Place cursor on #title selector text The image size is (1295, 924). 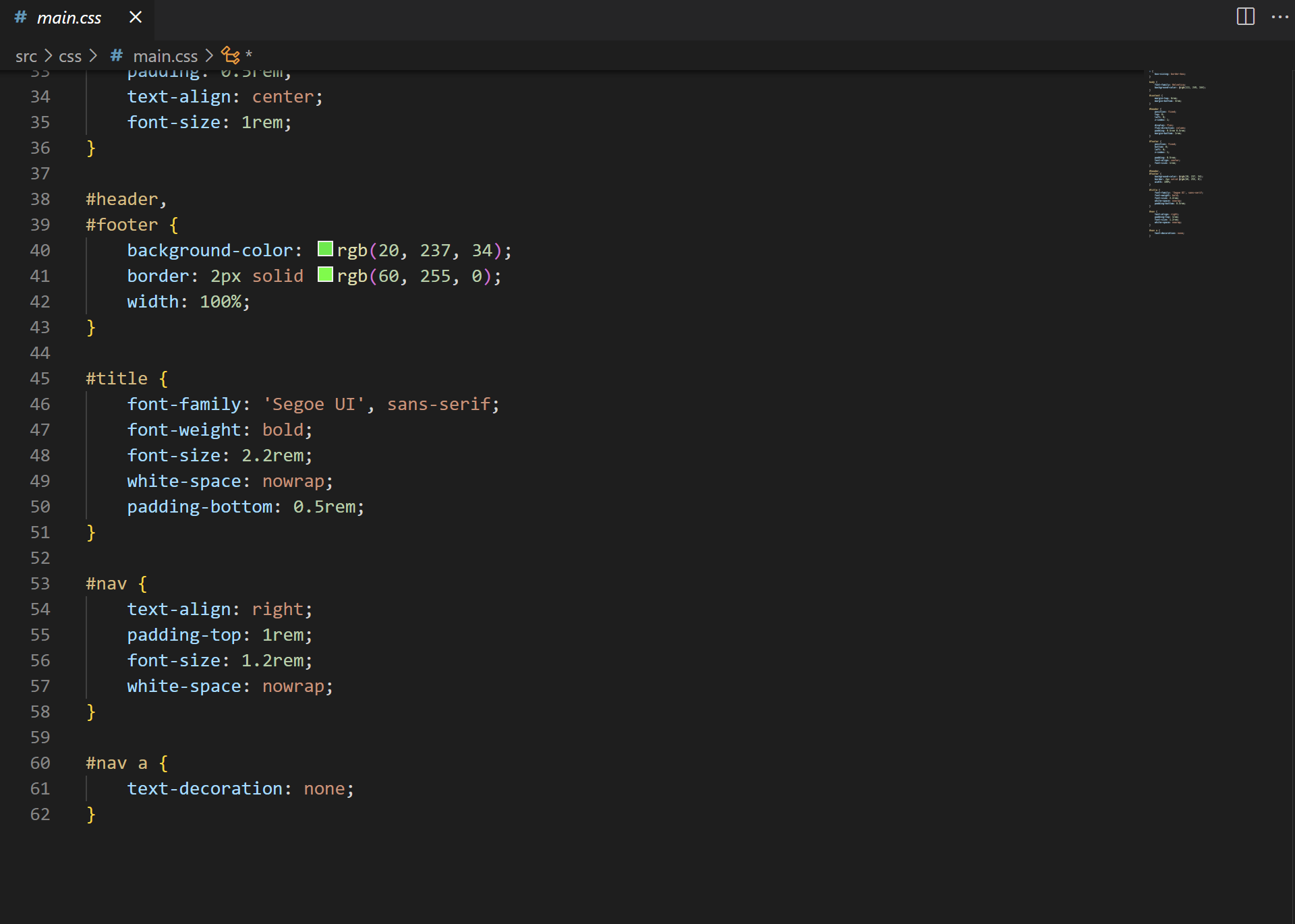coord(117,378)
